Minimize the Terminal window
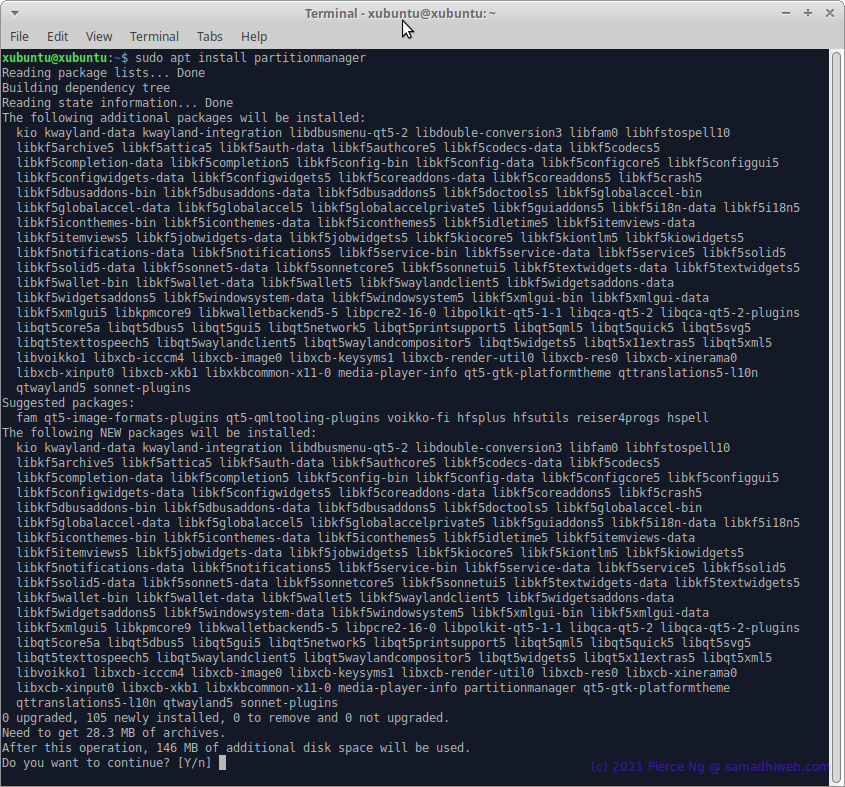 [786, 13]
